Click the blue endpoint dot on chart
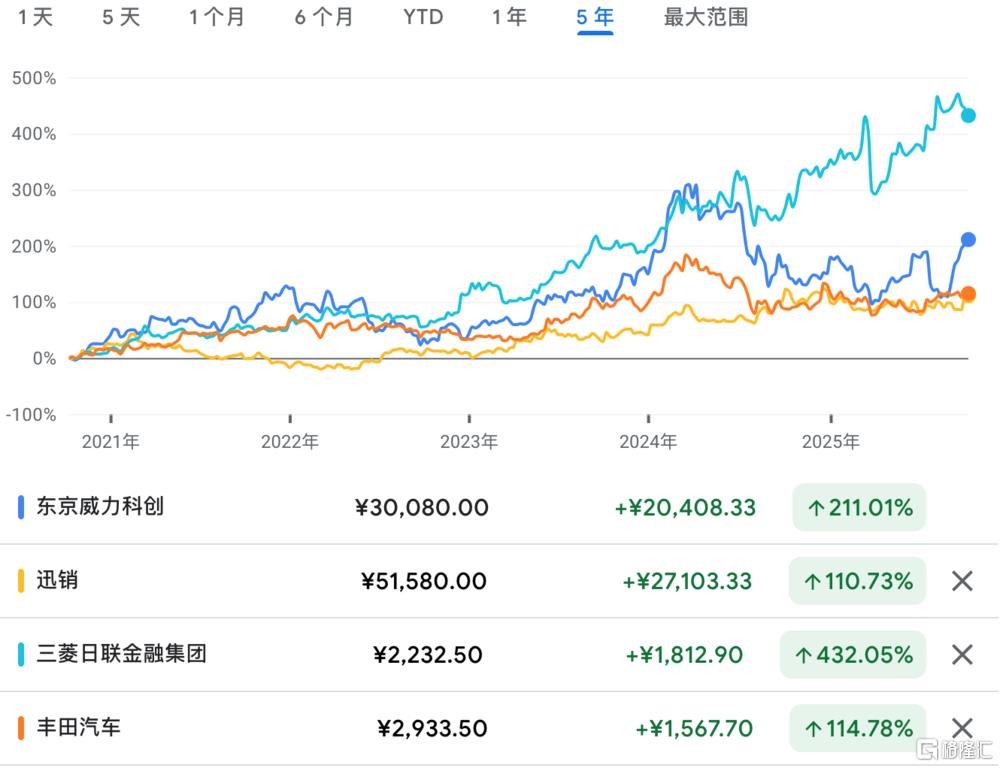Viewport: 1000px width, 768px height. (x=967, y=240)
